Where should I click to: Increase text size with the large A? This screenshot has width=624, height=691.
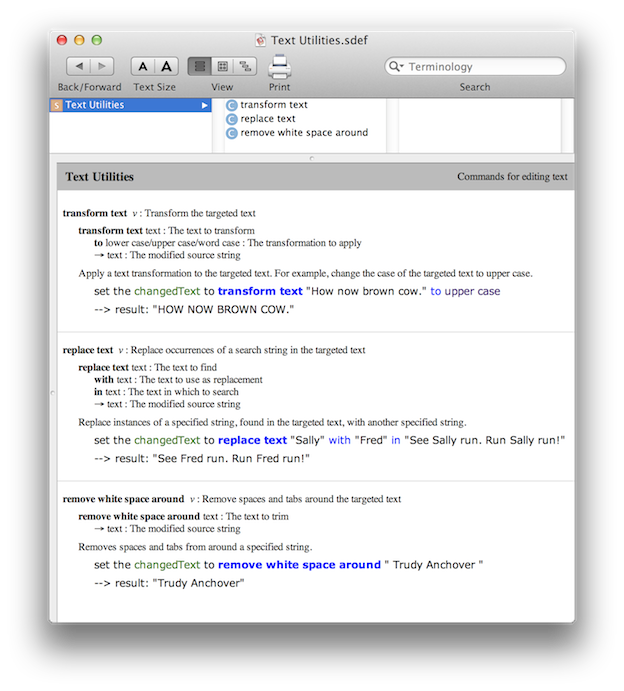point(167,67)
